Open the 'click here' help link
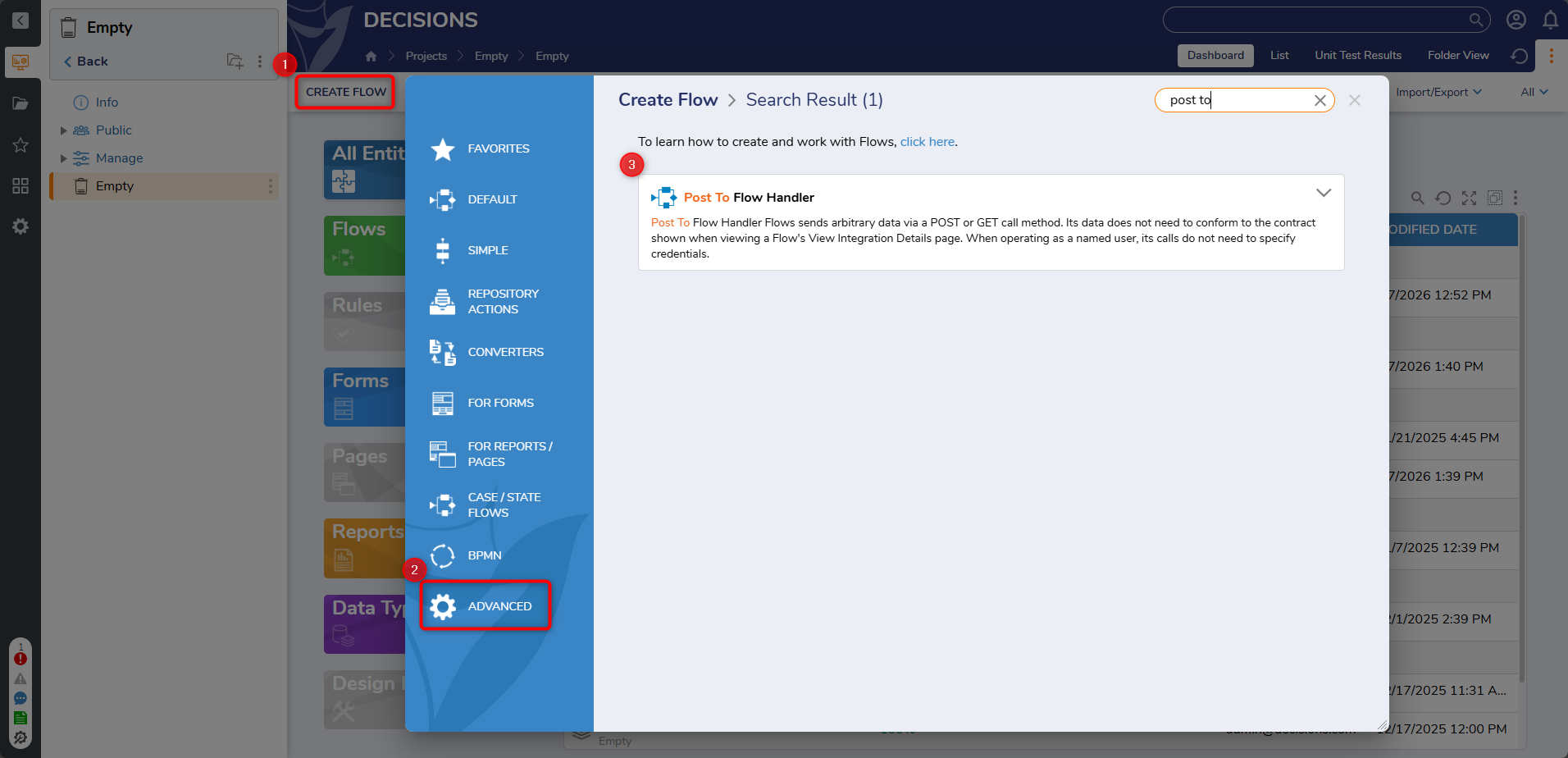This screenshot has height=758, width=1568. [x=927, y=142]
